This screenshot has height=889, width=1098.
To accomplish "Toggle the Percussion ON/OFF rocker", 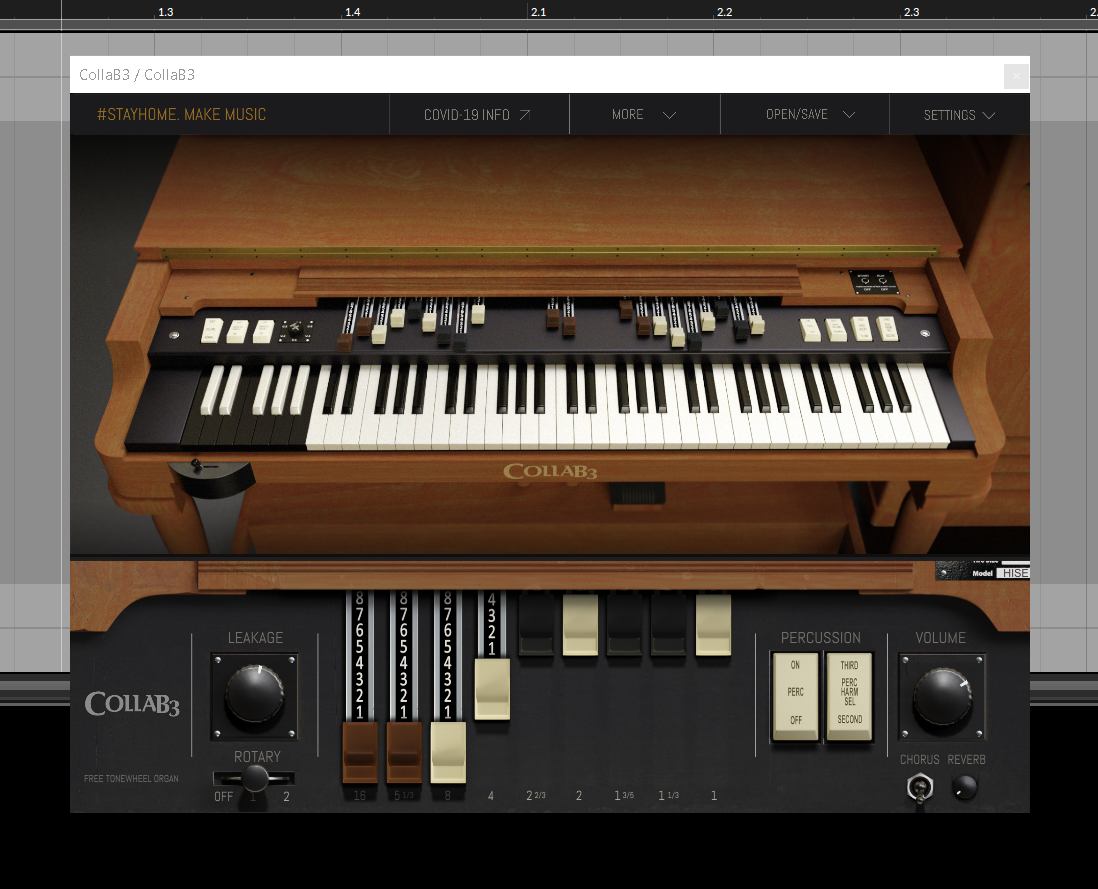I will 795,696.
